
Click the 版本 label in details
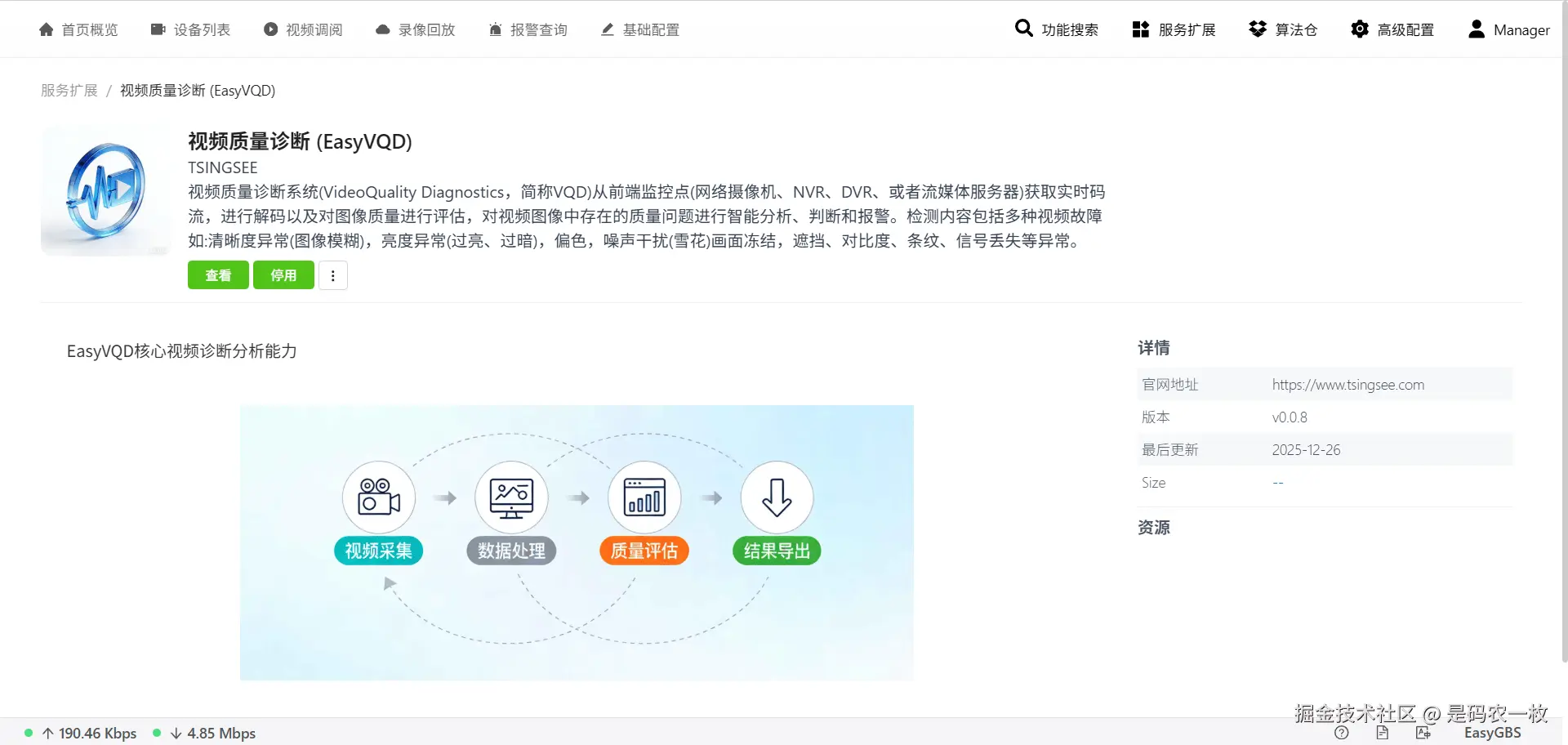[1156, 417]
